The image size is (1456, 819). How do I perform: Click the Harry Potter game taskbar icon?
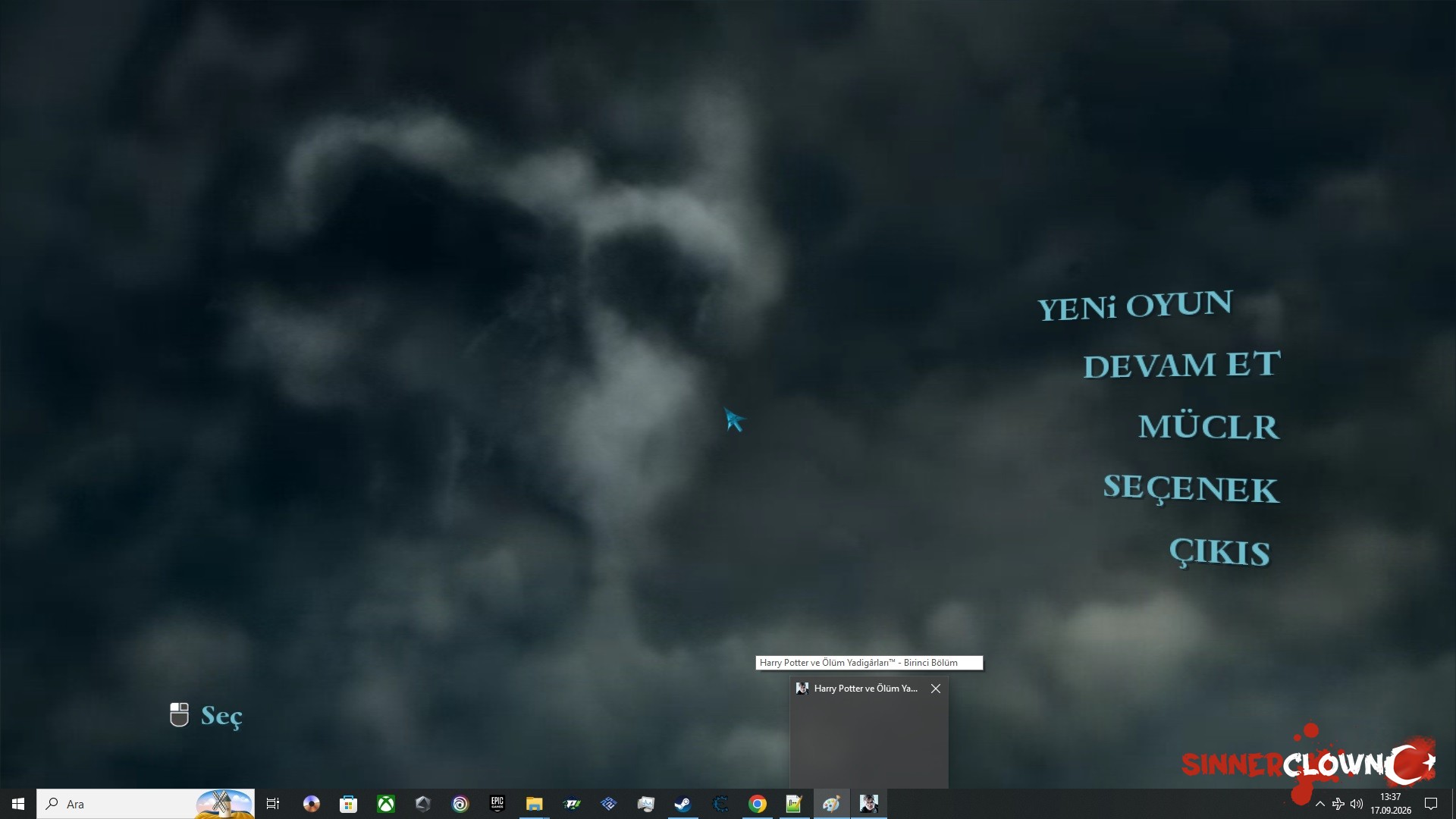point(869,804)
